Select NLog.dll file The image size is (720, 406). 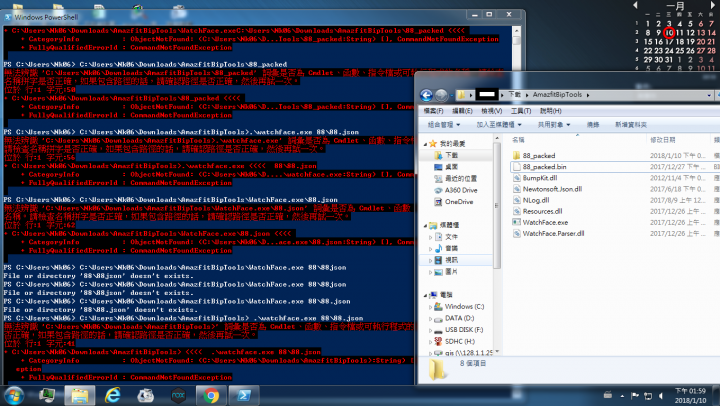(535, 200)
